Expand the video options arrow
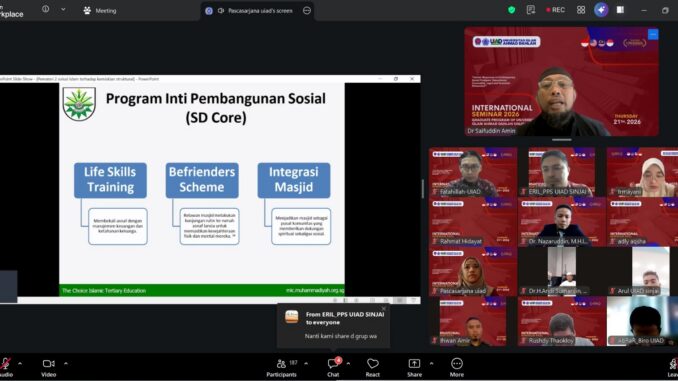 (x=66, y=364)
